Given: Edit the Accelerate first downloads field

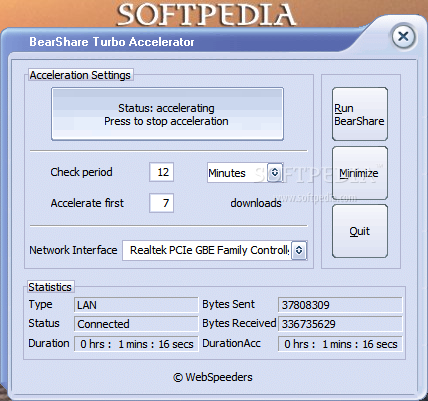Looking at the screenshot, I should click(161, 203).
